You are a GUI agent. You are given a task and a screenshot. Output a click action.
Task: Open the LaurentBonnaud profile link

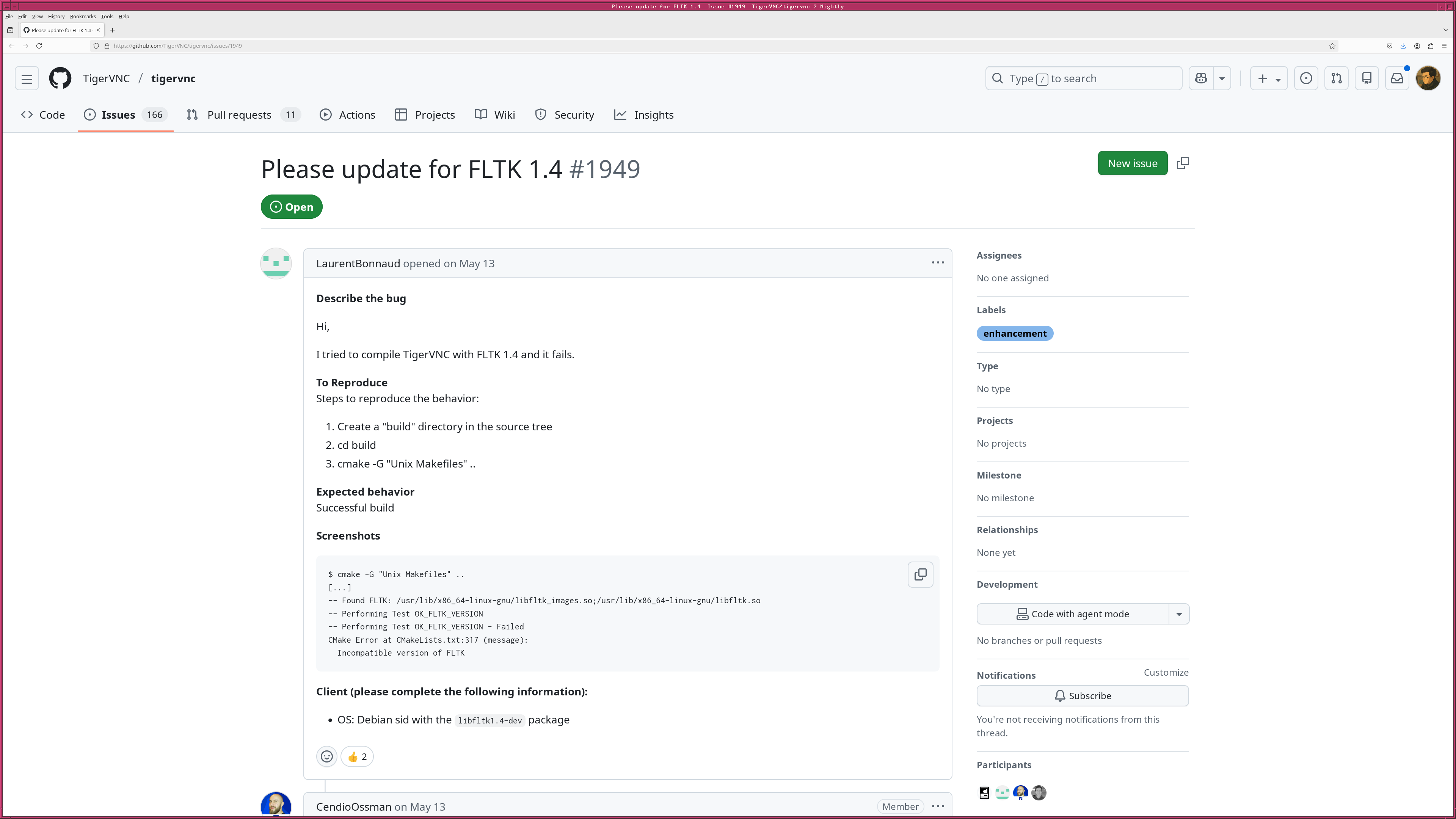click(358, 264)
